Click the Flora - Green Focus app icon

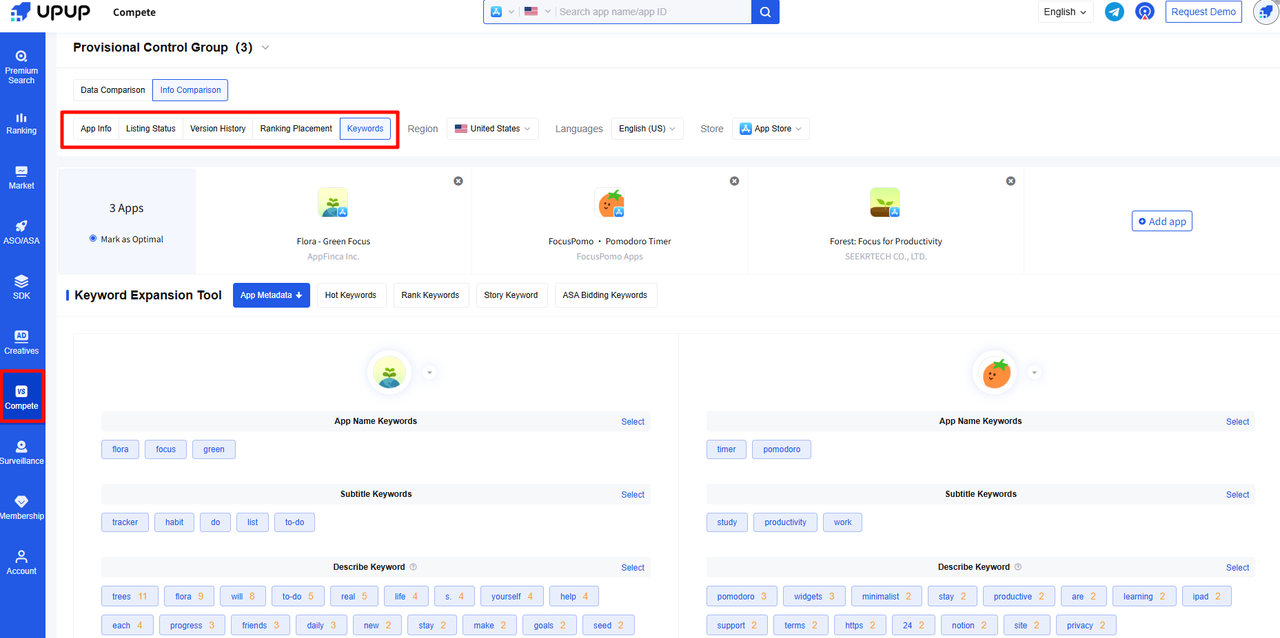point(333,203)
